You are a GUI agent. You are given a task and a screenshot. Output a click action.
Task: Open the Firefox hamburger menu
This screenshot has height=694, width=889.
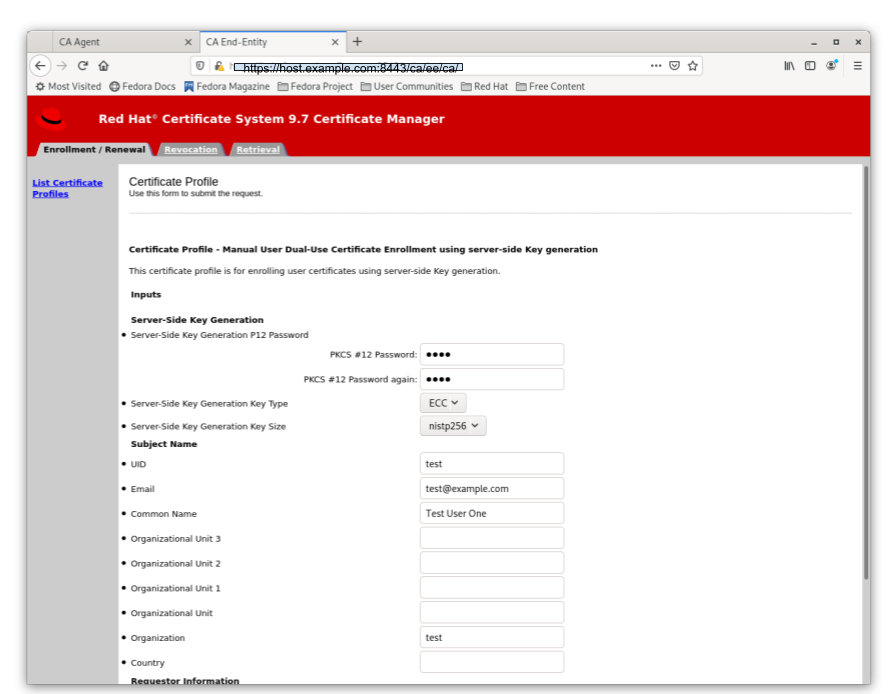click(x=857, y=66)
